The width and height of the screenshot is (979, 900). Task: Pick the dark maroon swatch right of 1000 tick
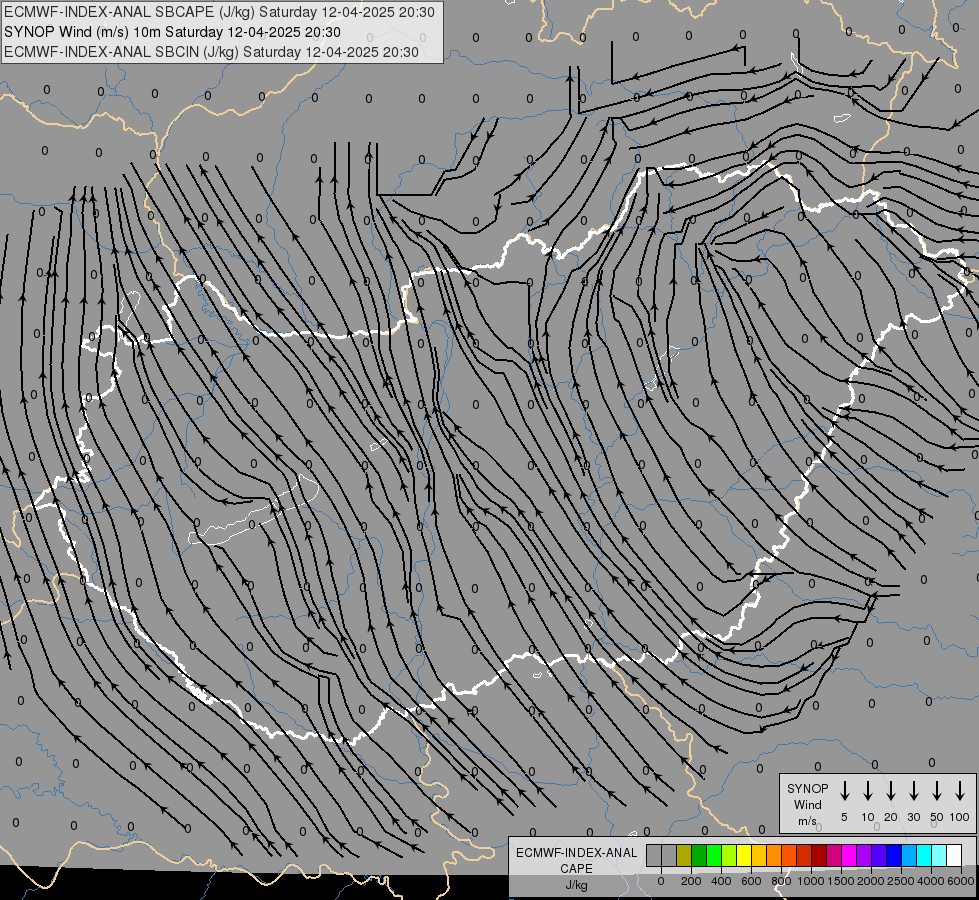[x=819, y=855]
